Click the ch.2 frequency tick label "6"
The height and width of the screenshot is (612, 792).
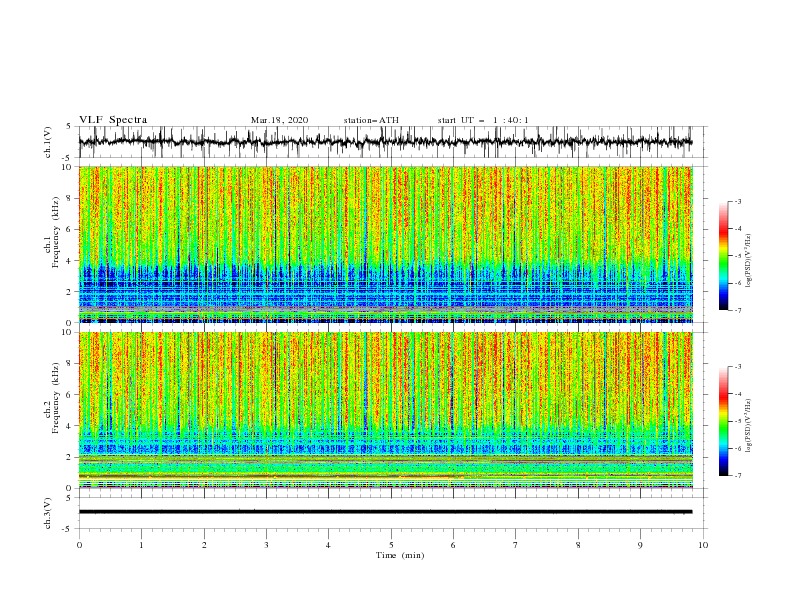tap(70, 395)
